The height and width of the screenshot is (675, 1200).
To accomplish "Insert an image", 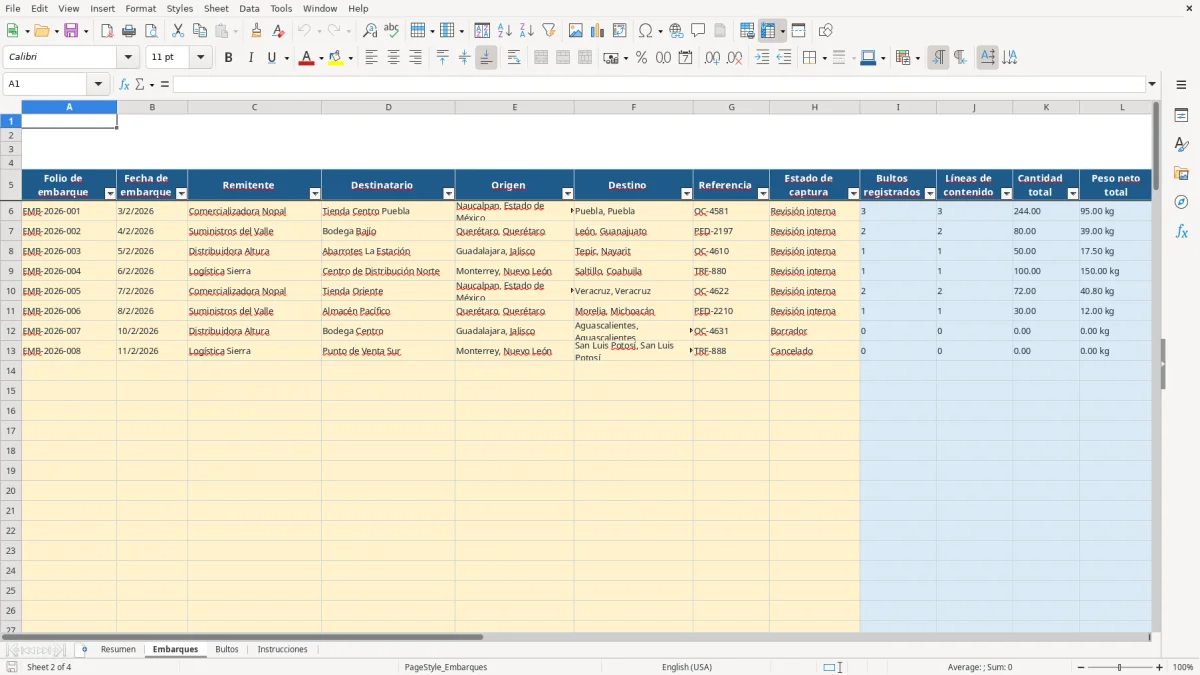I will (x=576, y=31).
